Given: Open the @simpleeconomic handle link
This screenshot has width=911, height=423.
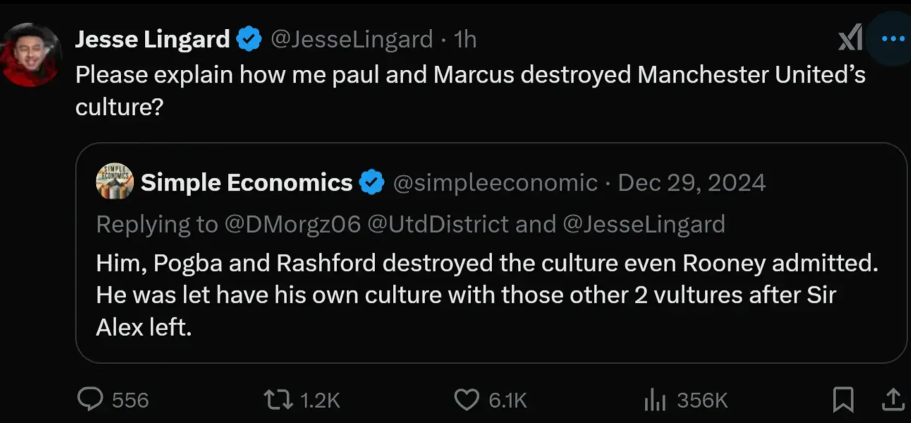Looking at the screenshot, I should (x=496, y=184).
